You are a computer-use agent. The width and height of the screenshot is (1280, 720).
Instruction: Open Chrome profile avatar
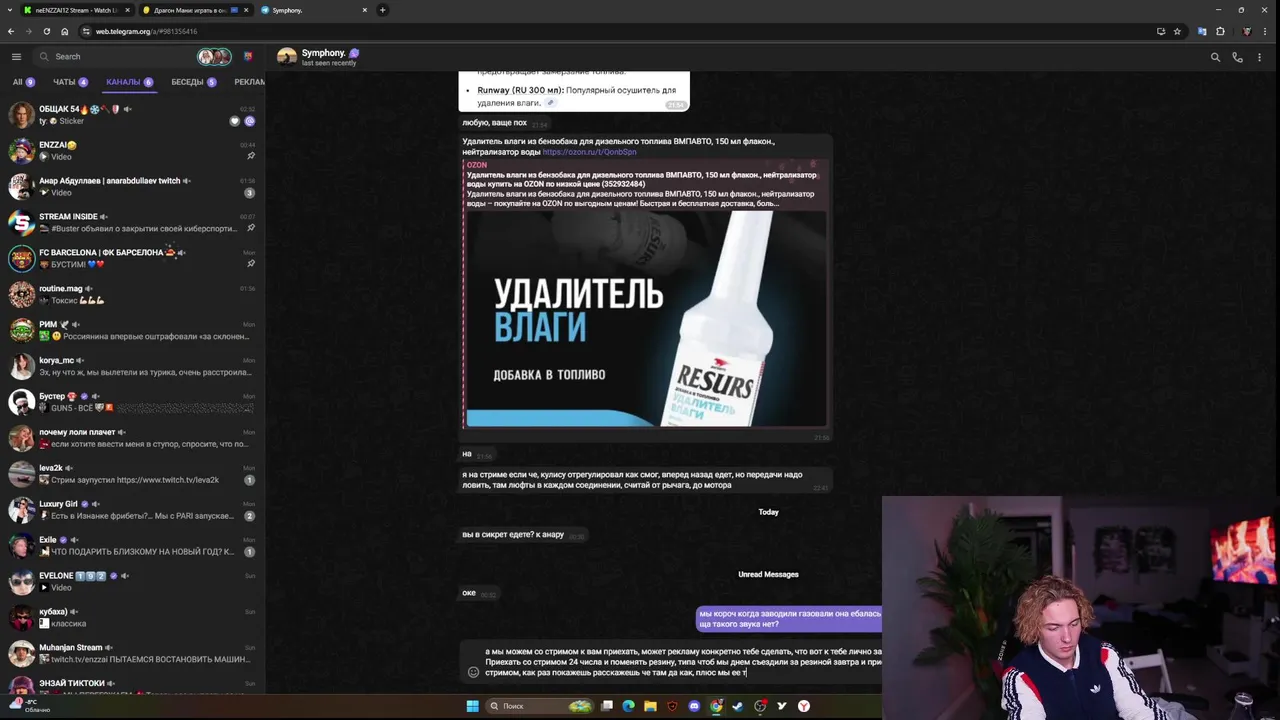pyautogui.click(x=1246, y=31)
